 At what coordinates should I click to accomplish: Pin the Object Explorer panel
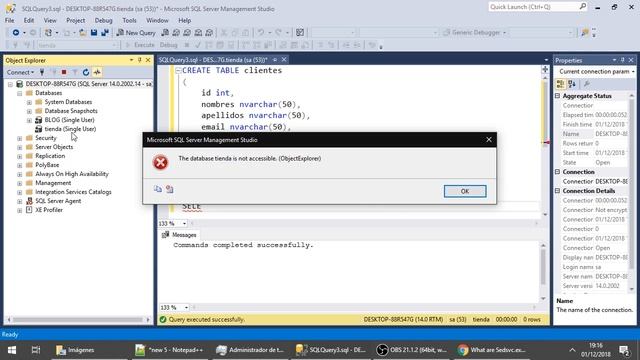tap(140, 60)
